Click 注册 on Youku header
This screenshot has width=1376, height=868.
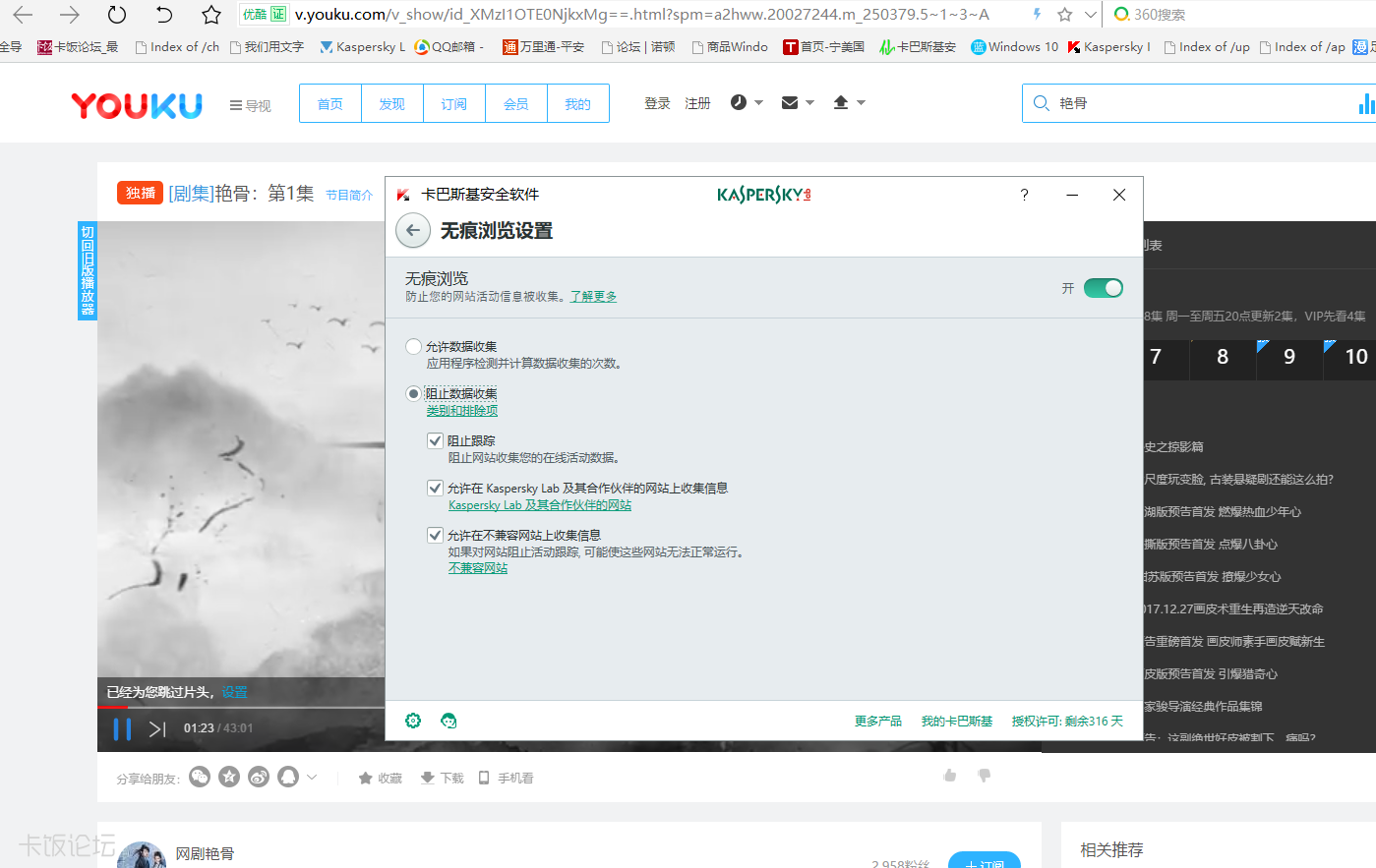[x=697, y=103]
